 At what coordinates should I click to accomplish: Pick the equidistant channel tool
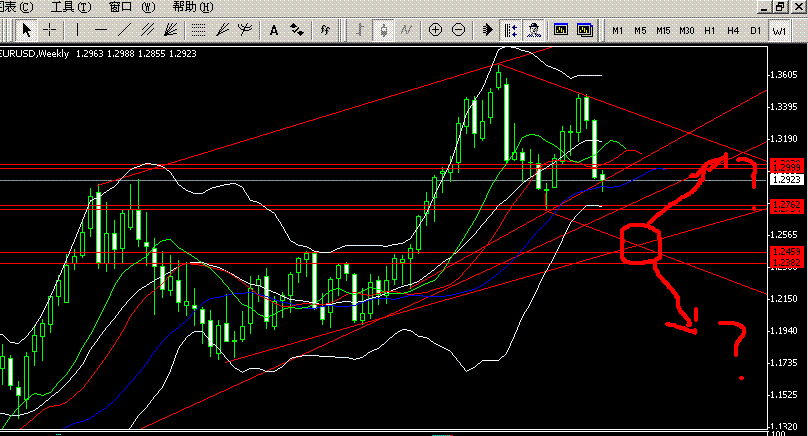(x=148, y=30)
